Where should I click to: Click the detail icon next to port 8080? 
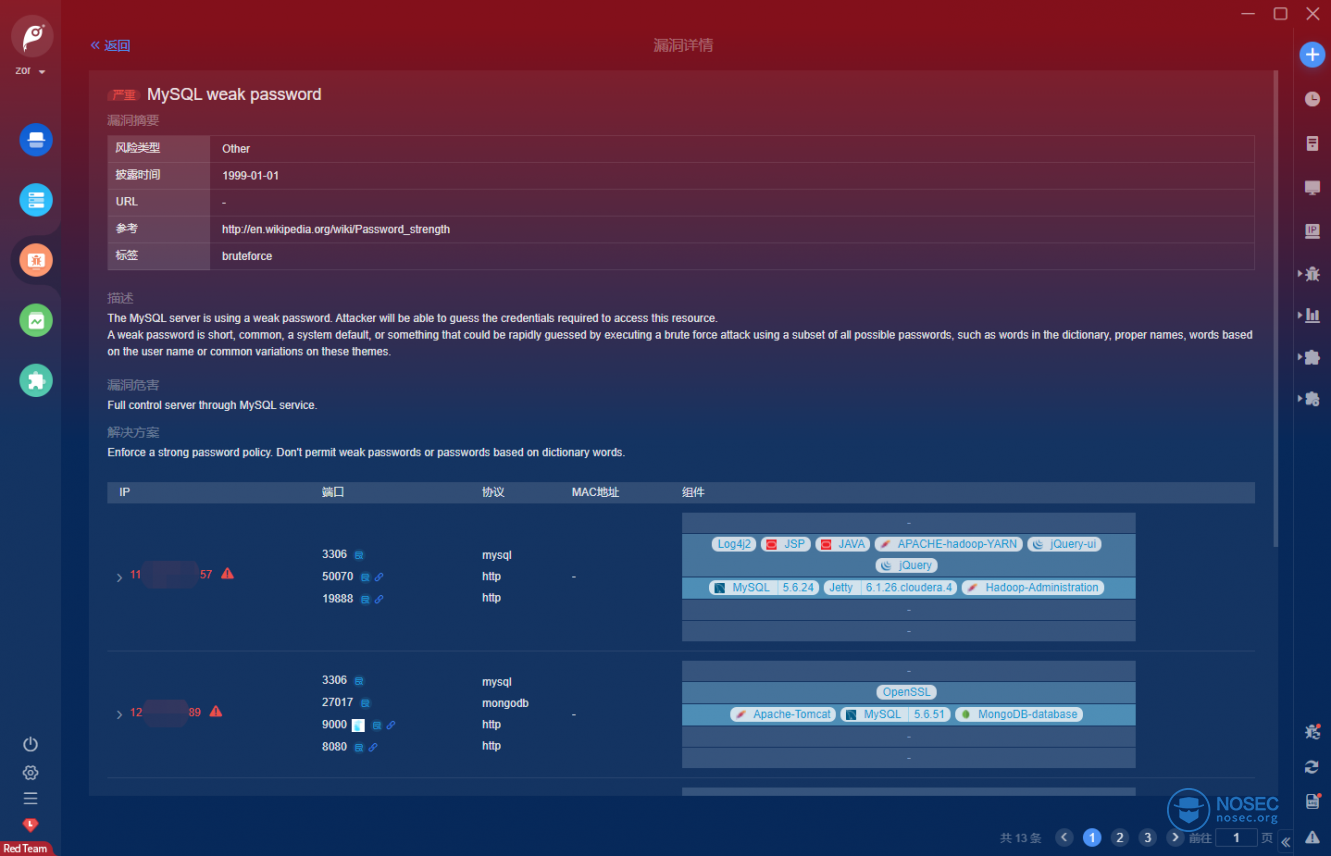pyautogui.click(x=359, y=747)
